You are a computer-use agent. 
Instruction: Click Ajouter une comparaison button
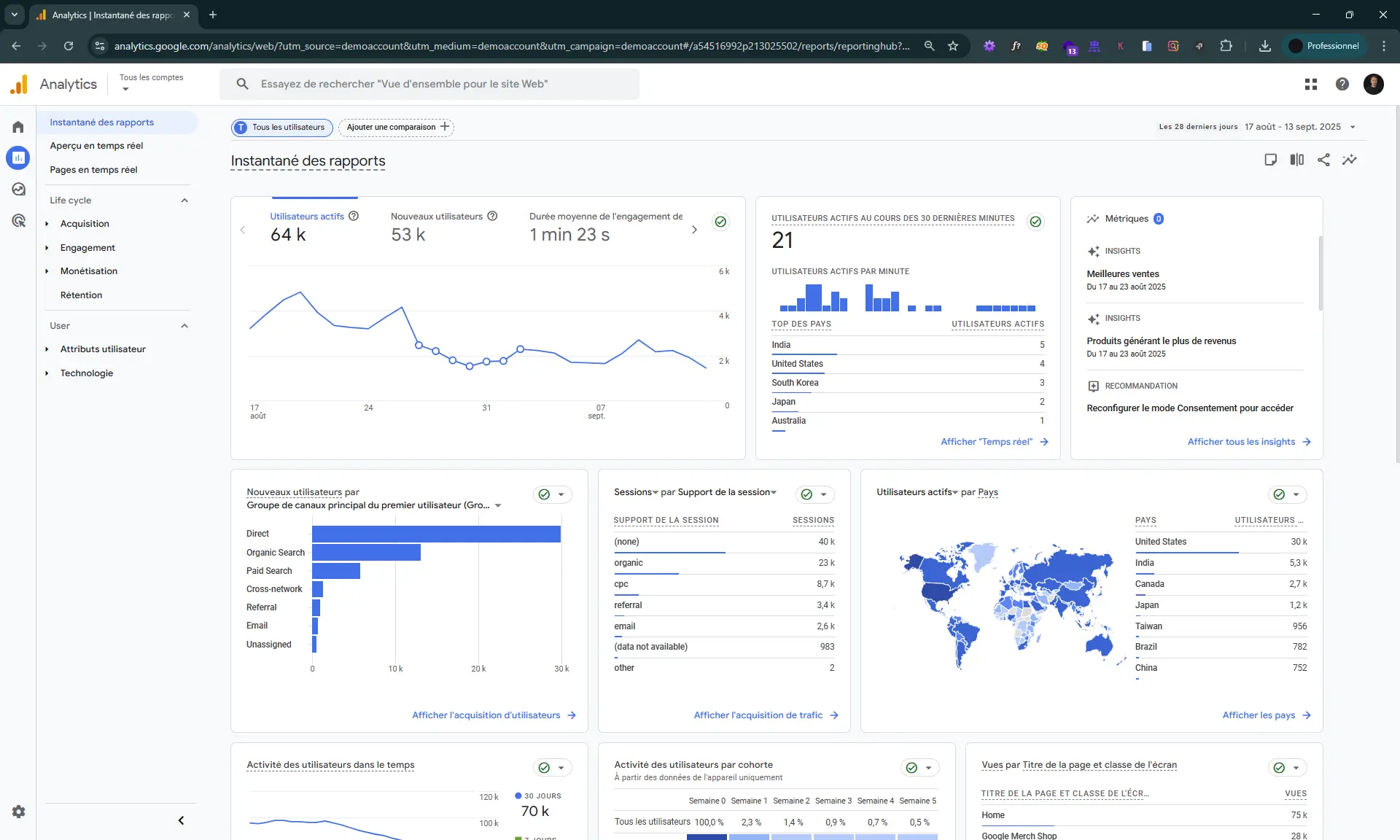(397, 128)
